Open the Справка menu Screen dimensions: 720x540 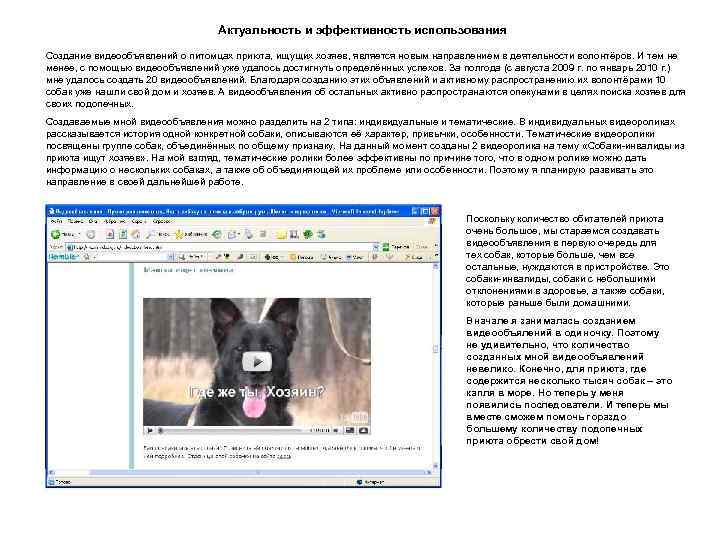point(161,221)
